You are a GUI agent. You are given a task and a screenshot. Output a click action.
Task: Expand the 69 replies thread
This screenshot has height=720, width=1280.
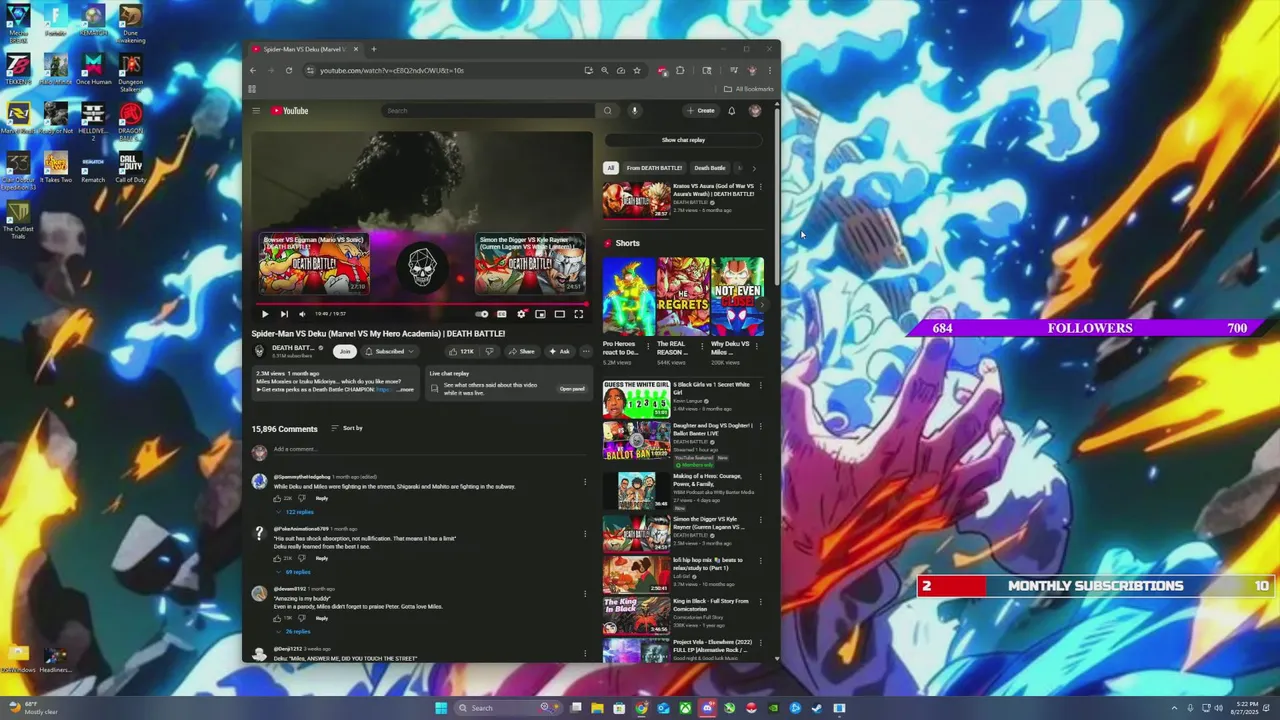[294, 572]
